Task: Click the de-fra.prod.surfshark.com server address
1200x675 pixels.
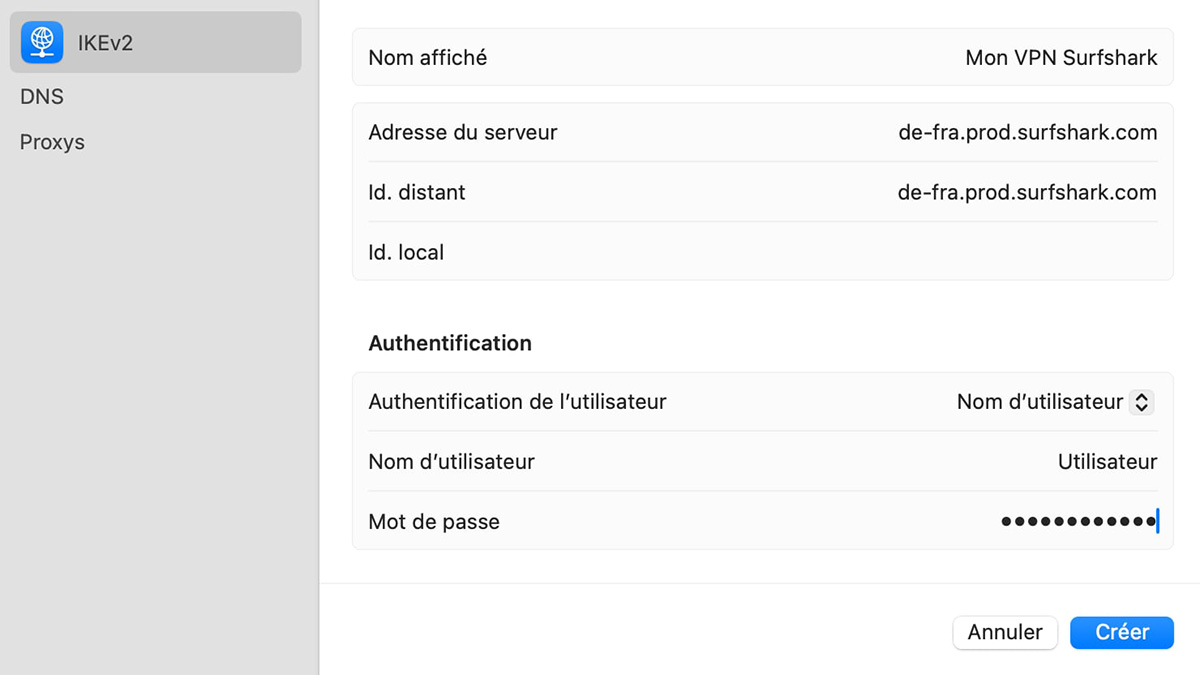Action: tap(1027, 131)
